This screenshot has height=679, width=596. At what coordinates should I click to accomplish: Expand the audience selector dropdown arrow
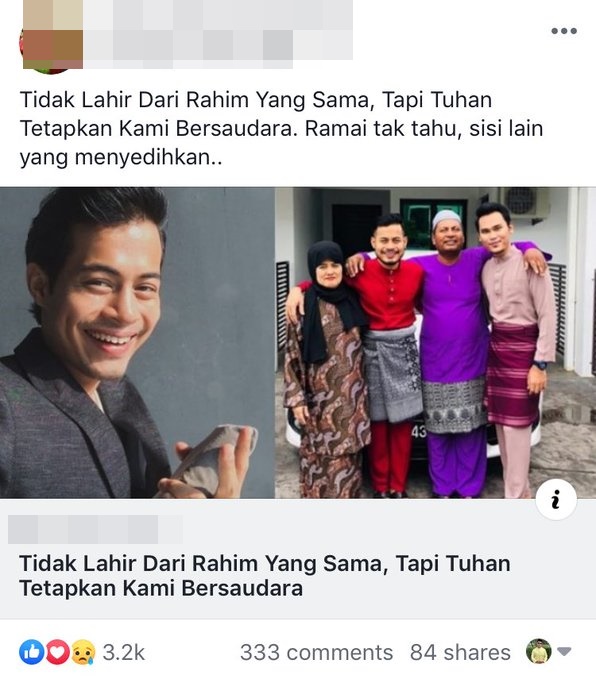pyautogui.click(x=564, y=651)
